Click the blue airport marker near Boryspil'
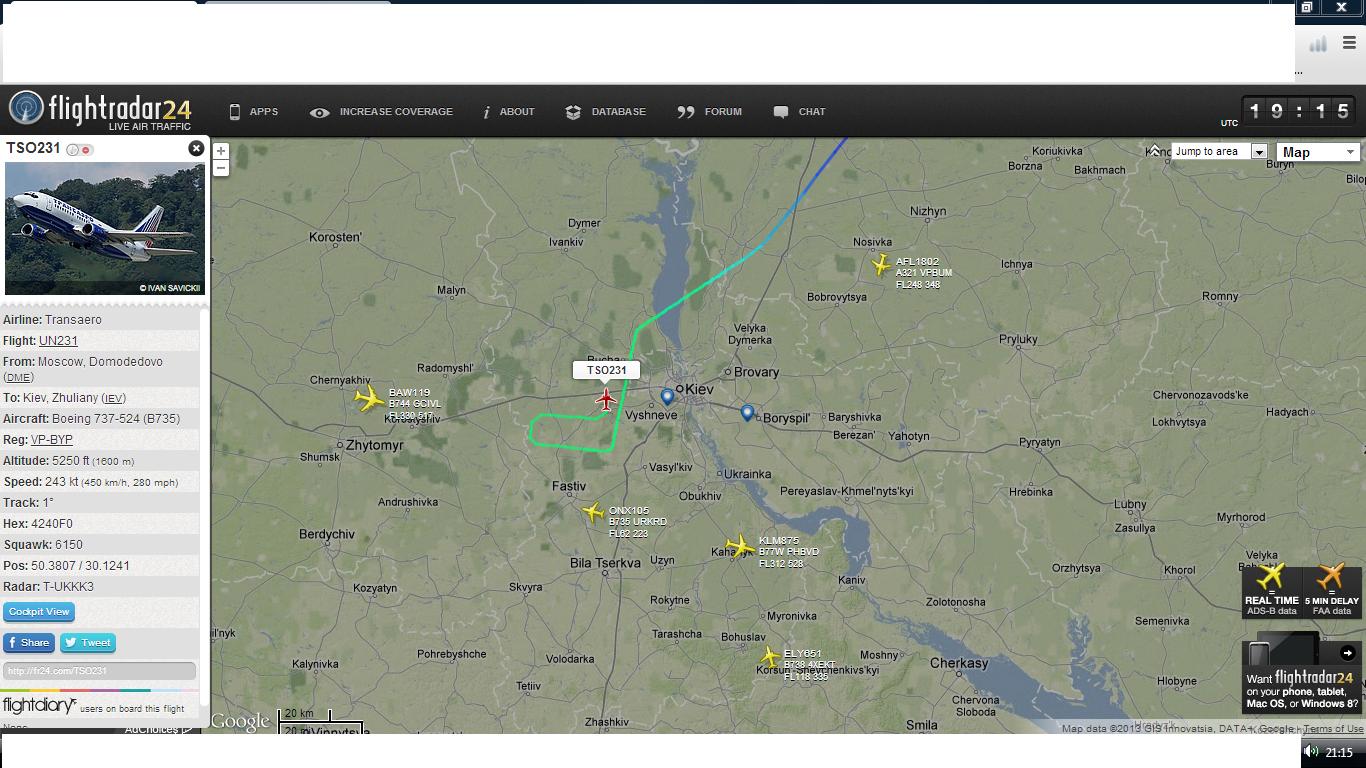This screenshot has width=1366, height=768. tap(747, 412)
